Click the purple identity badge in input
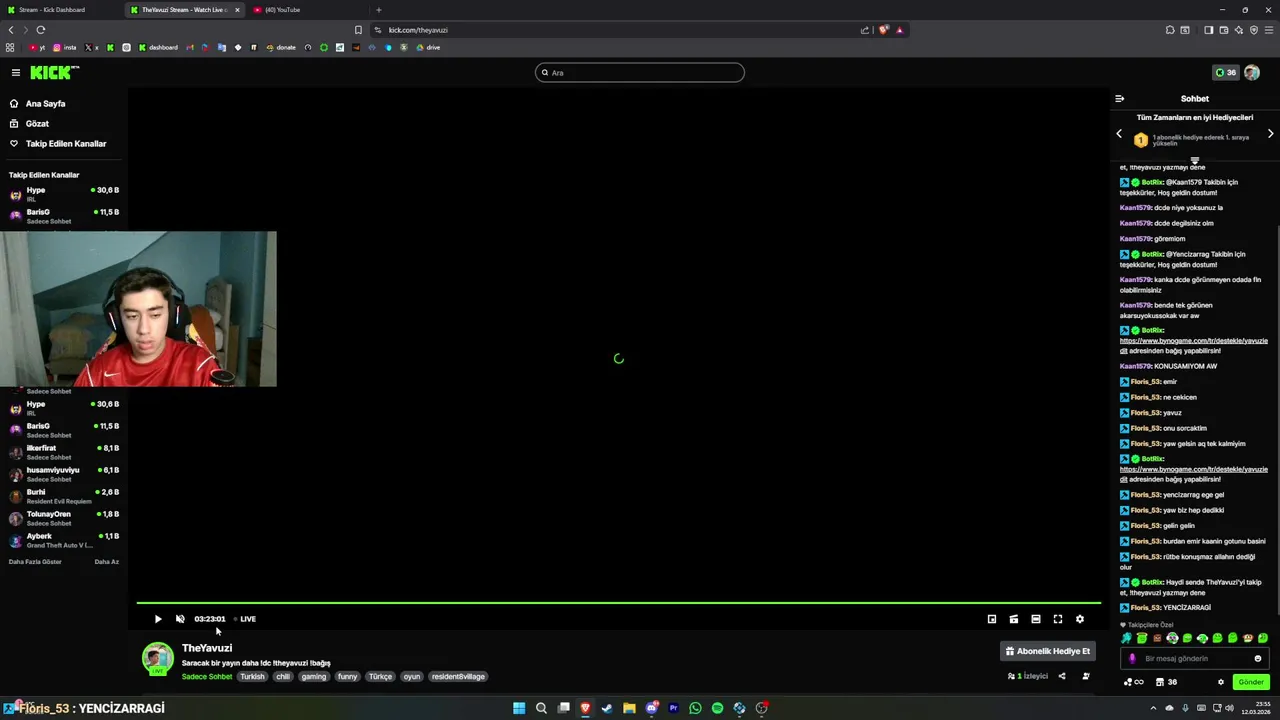Screen dimensions: 1280x720 (1132, 658)
